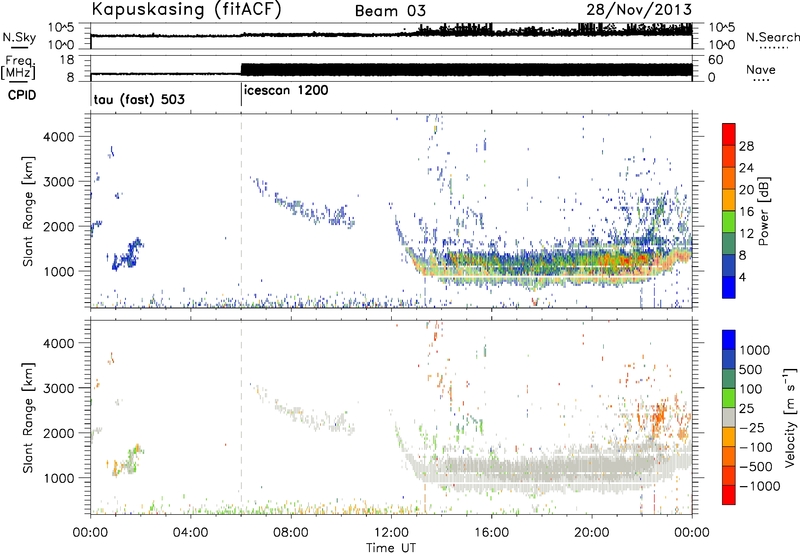Screen dimensions: 800x554
Task: Click the '12:00' time axis tick label
Action: 391,533
